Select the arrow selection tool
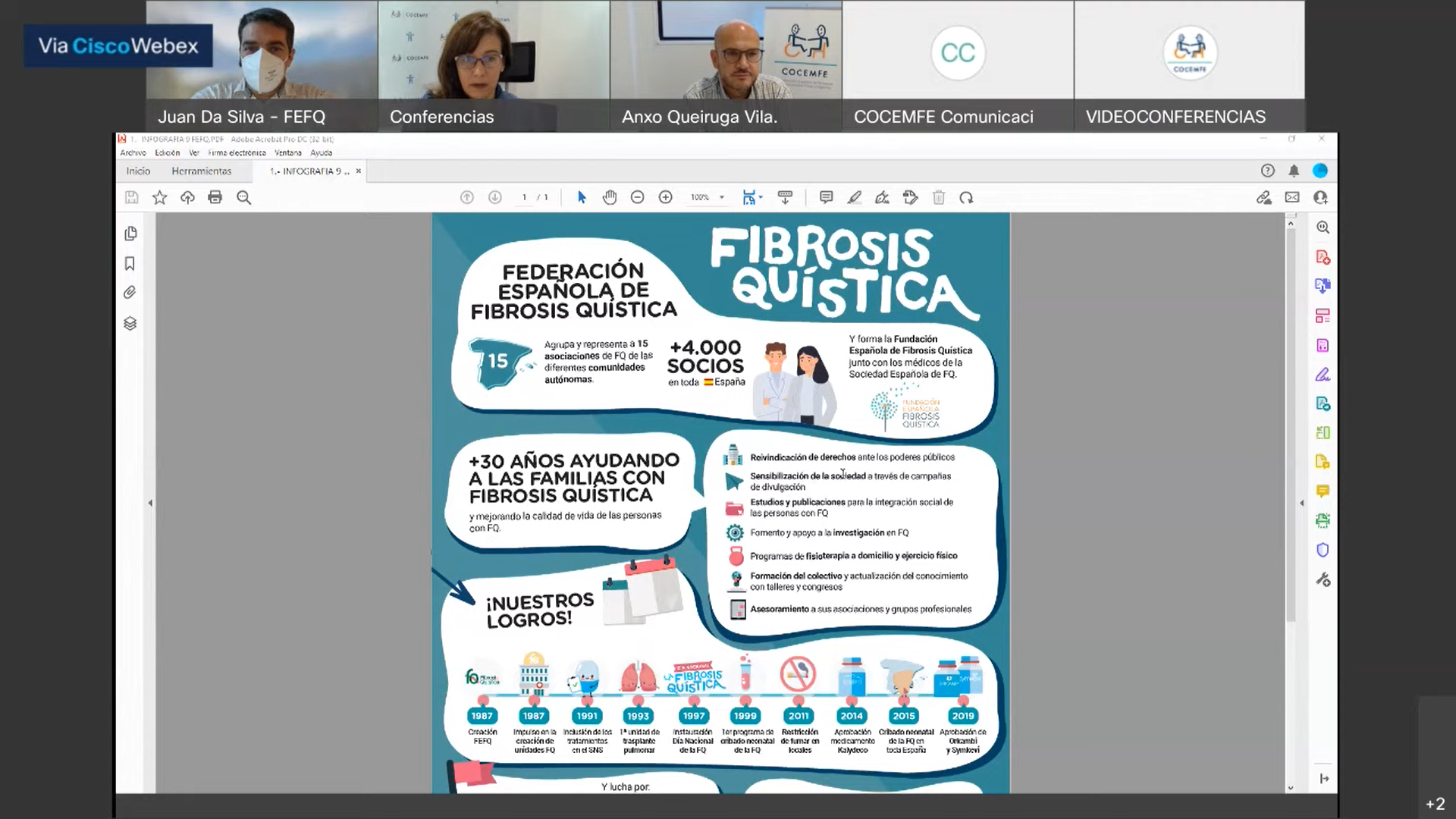 (x=582, y=198)
